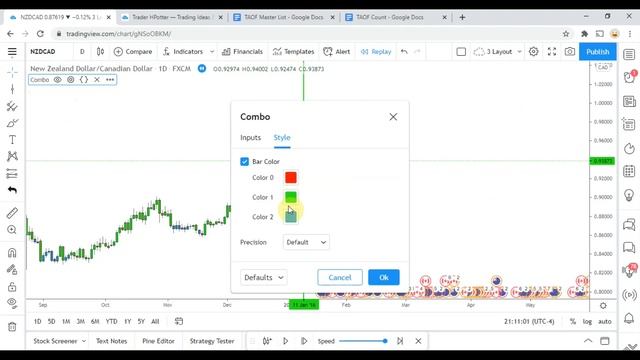Viewport: 640px width, 360px height.
Task: Click Compare symbol button
Action: point(133,52)
